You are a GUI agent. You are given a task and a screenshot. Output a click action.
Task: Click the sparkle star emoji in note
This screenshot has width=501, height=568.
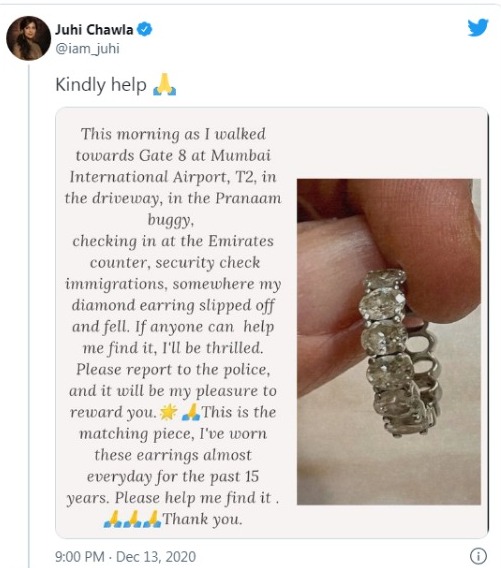[168, 412]
